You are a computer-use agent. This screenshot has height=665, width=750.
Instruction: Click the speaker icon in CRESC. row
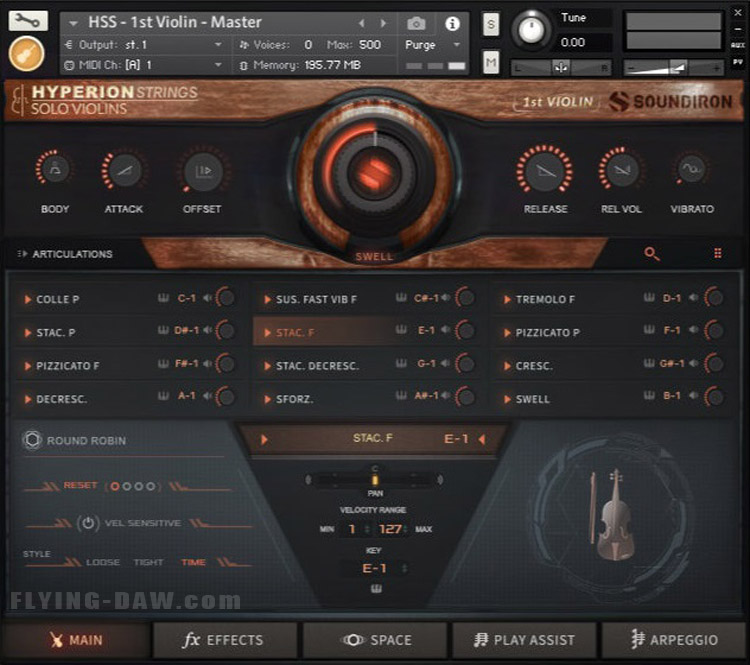693,364
